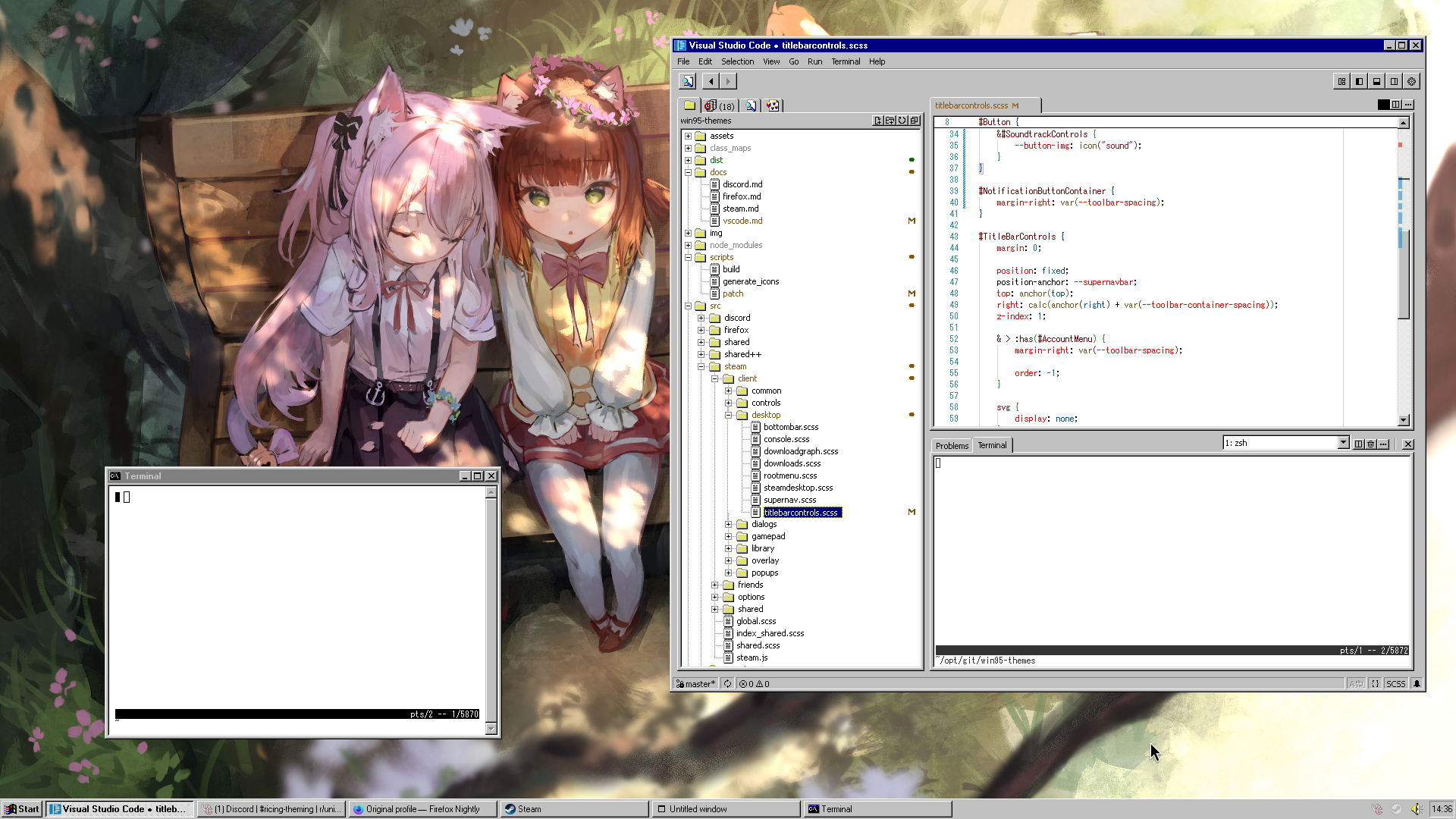Collapse the steam folder tree node
Image resolution: width=1456 pixels, height=819 pixels.
tap(701, 366)
